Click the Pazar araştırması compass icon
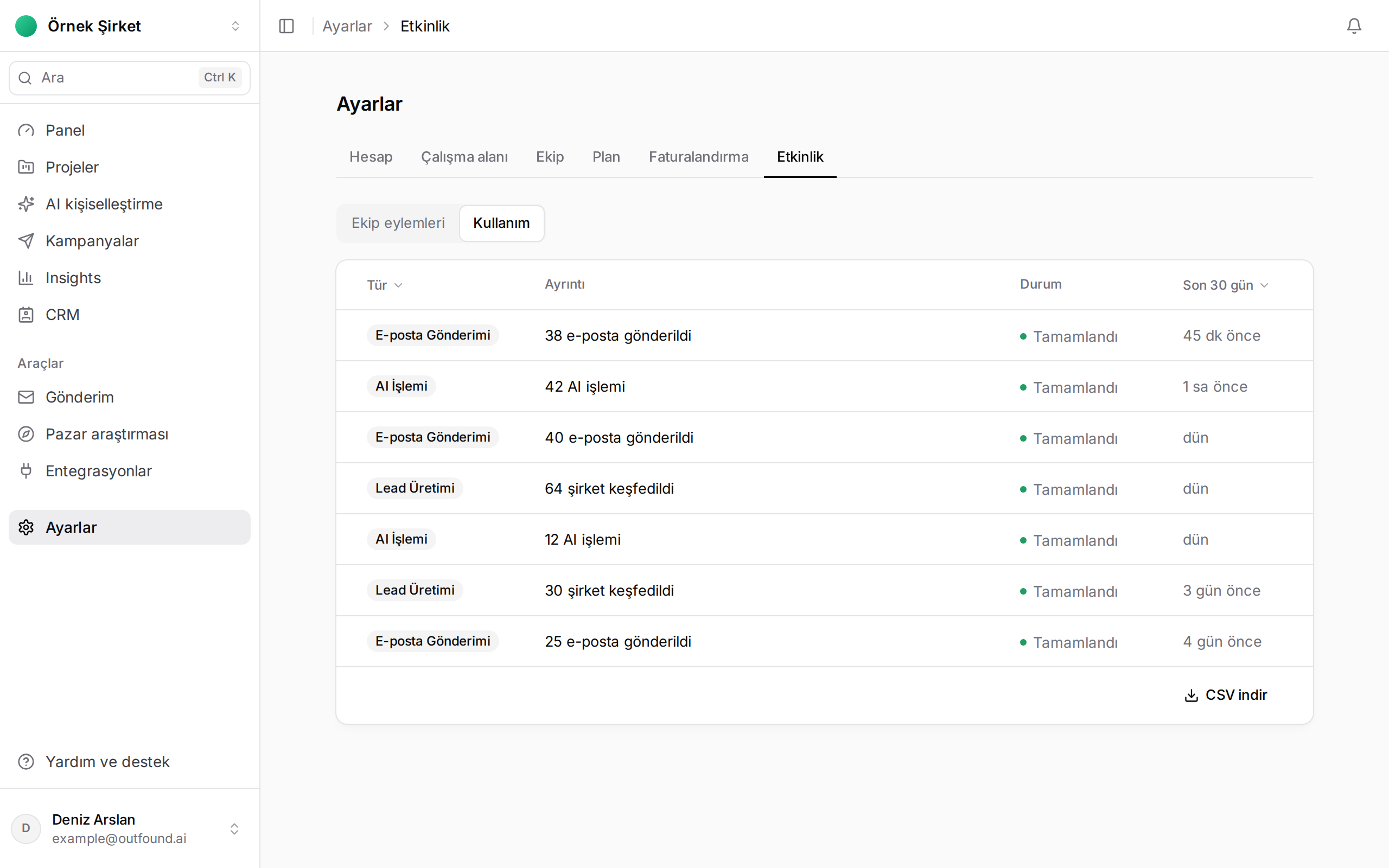Image resolution: width=1389 pixels, height=868 pixels. pyautogui.click(x=26, y=434)
